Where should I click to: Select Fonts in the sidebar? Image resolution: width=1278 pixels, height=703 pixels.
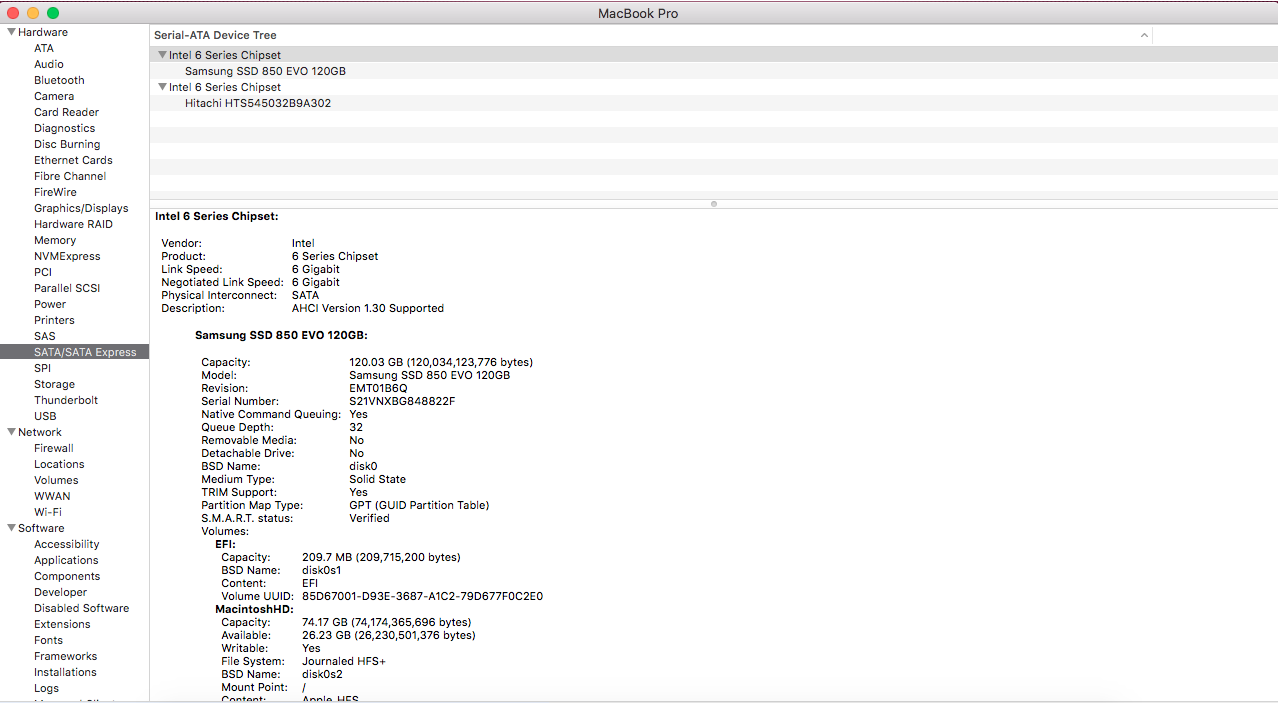pos(48,640)
